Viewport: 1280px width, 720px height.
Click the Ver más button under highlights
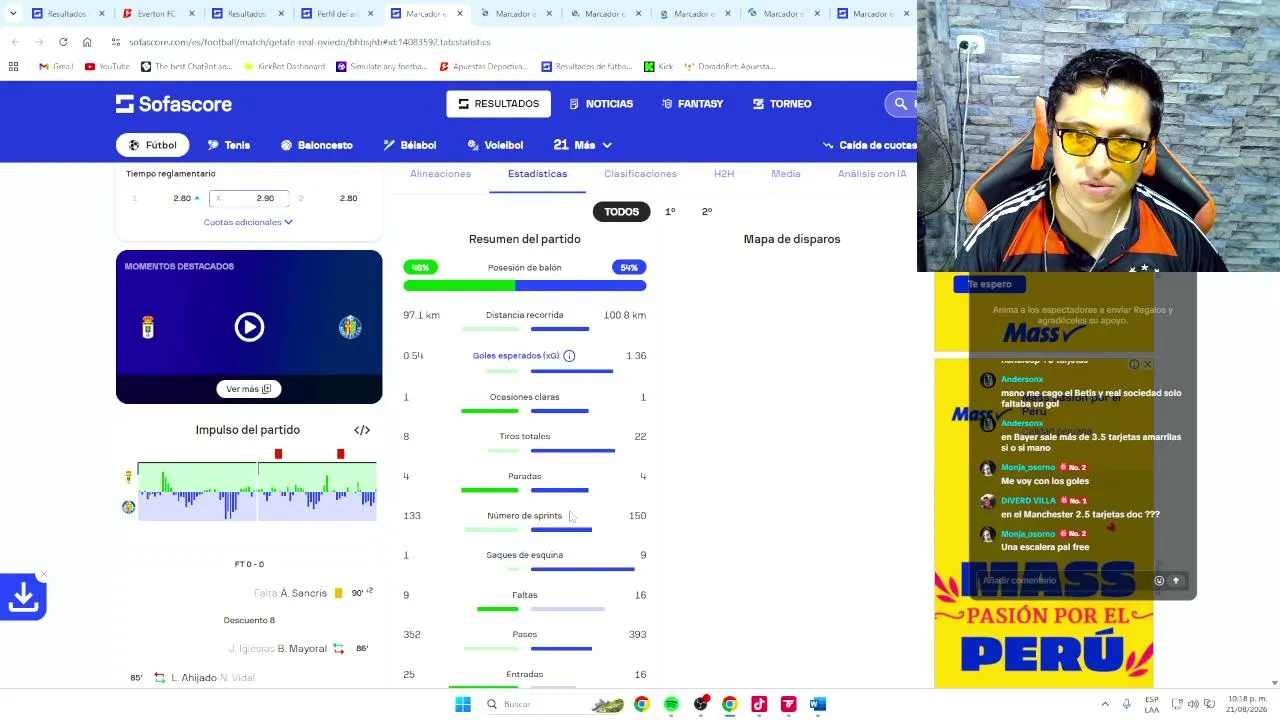coord(249,389)
